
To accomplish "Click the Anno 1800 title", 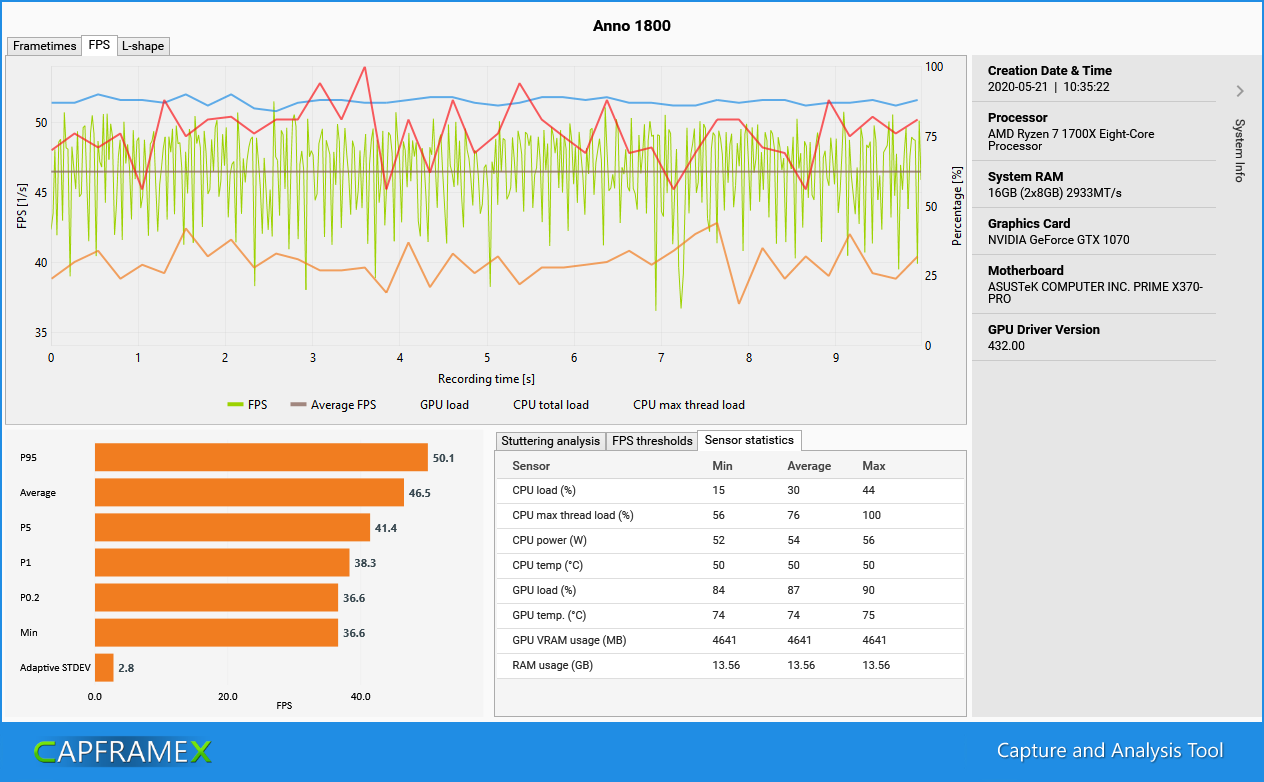I will pos(632,26).
